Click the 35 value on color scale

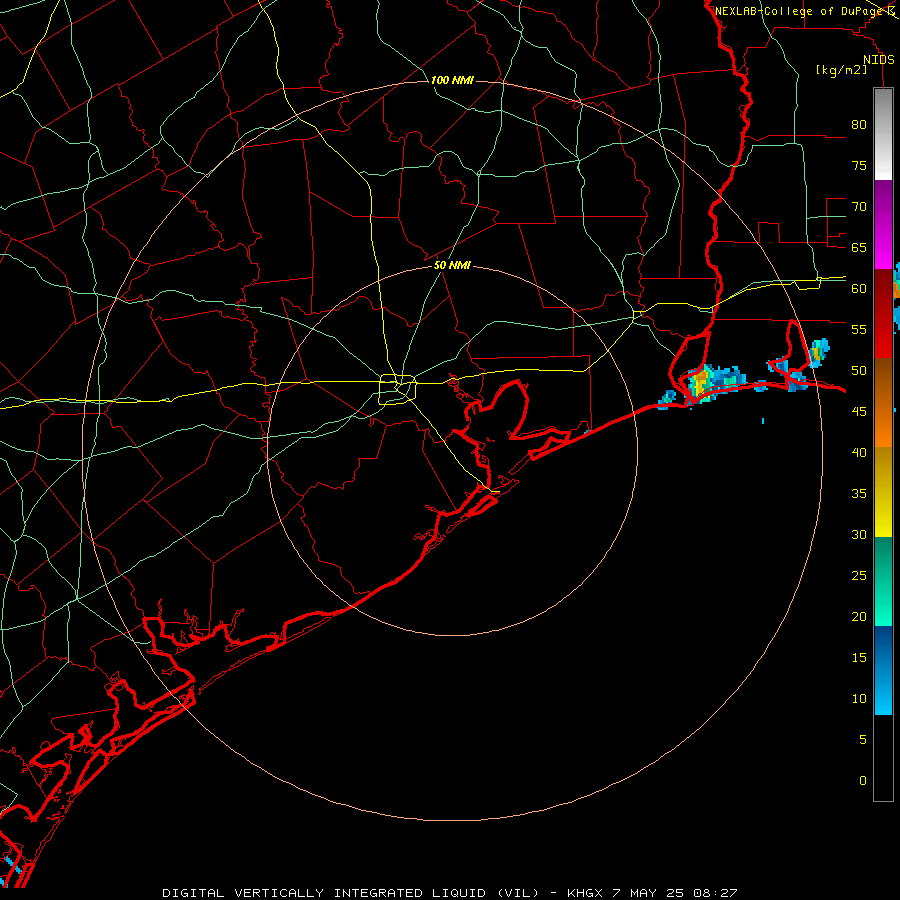pyautogui.click(x=859, y=494)
